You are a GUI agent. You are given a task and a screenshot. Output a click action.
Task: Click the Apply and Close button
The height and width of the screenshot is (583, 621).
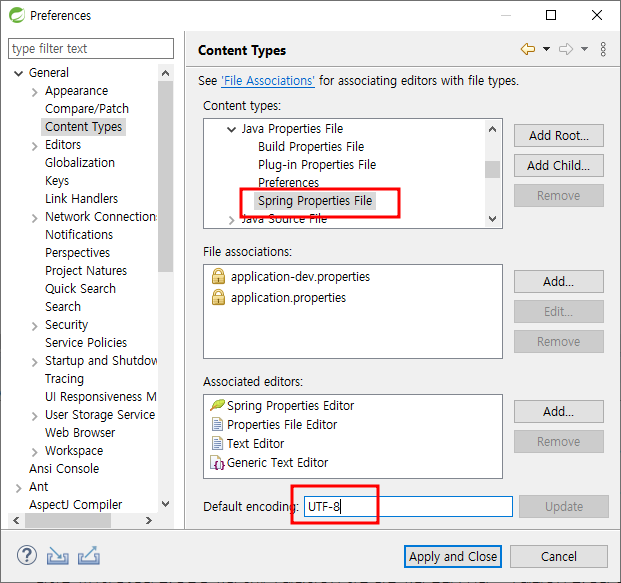click(x=453, y=556)
